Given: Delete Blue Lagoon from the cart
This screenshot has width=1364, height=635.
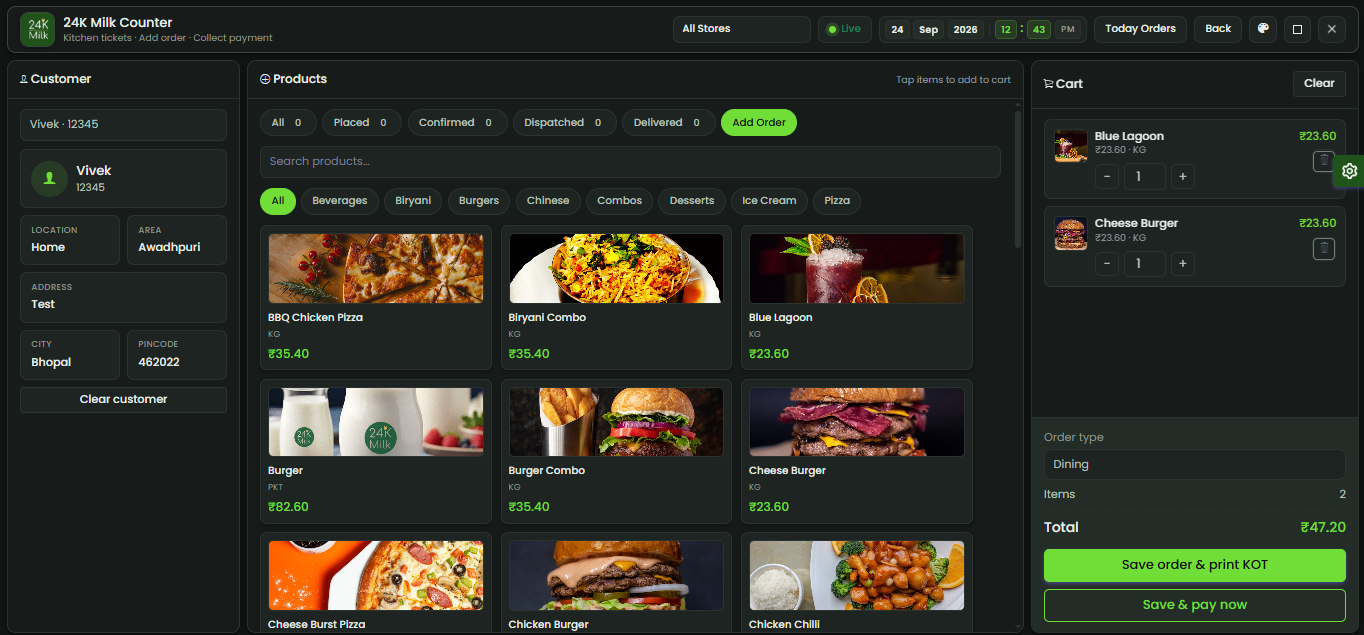Looking at the screenshot, I should [x=1324, y=161].
